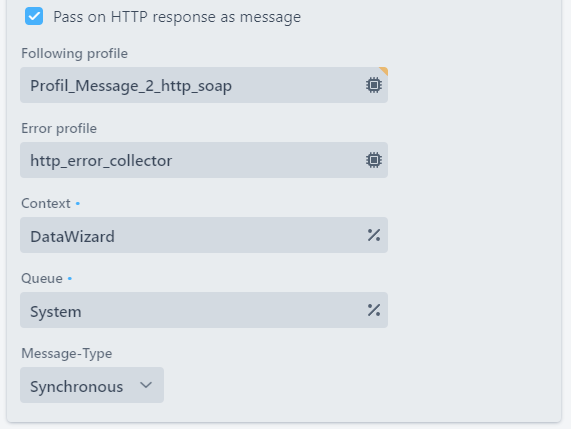Image resolution: width=571 pixels, height=429 pixels.
Task: Click the Context field label
Action: point(46,204)
